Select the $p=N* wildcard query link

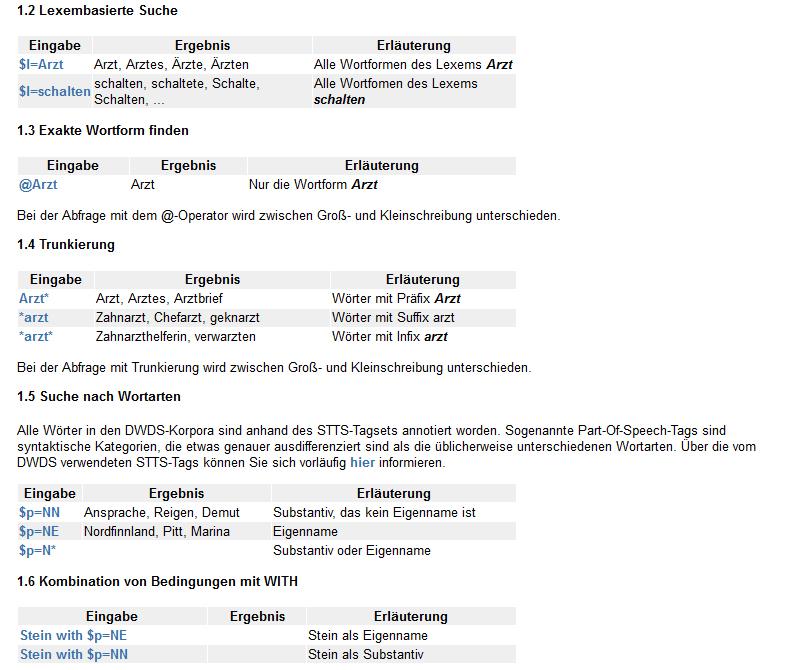tap(37, 550)
